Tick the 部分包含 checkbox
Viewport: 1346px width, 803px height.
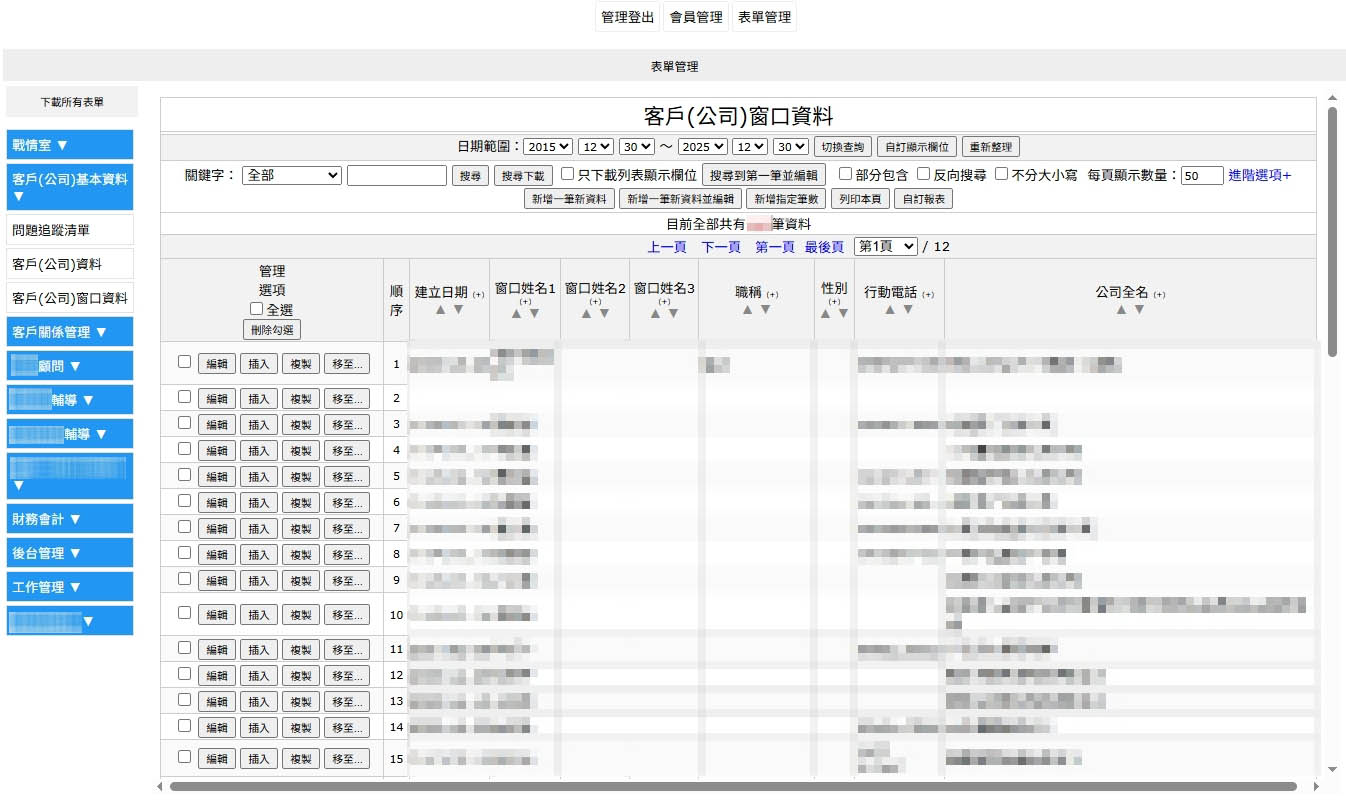click(845, 174)
